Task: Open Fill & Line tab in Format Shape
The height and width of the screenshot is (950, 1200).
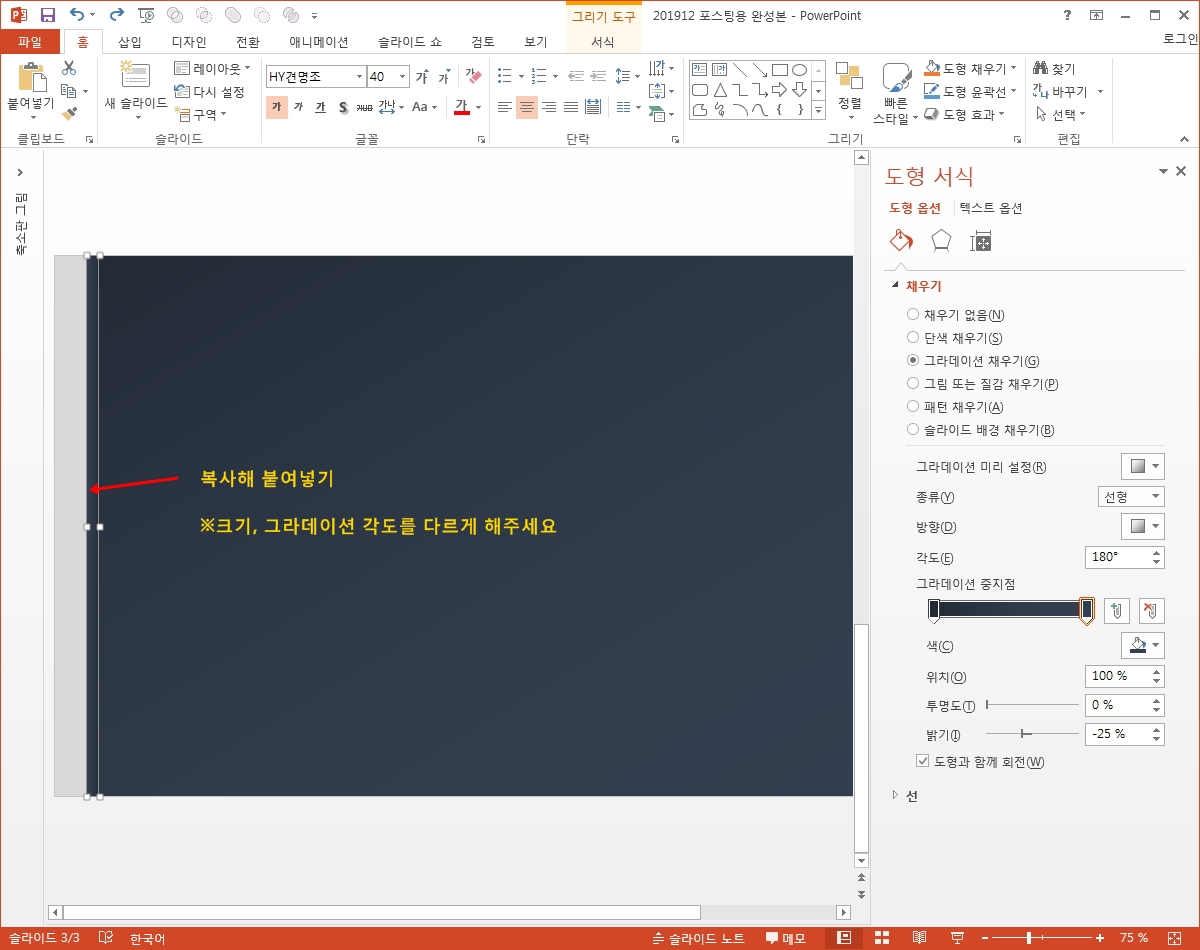Action: pos(901,241)
